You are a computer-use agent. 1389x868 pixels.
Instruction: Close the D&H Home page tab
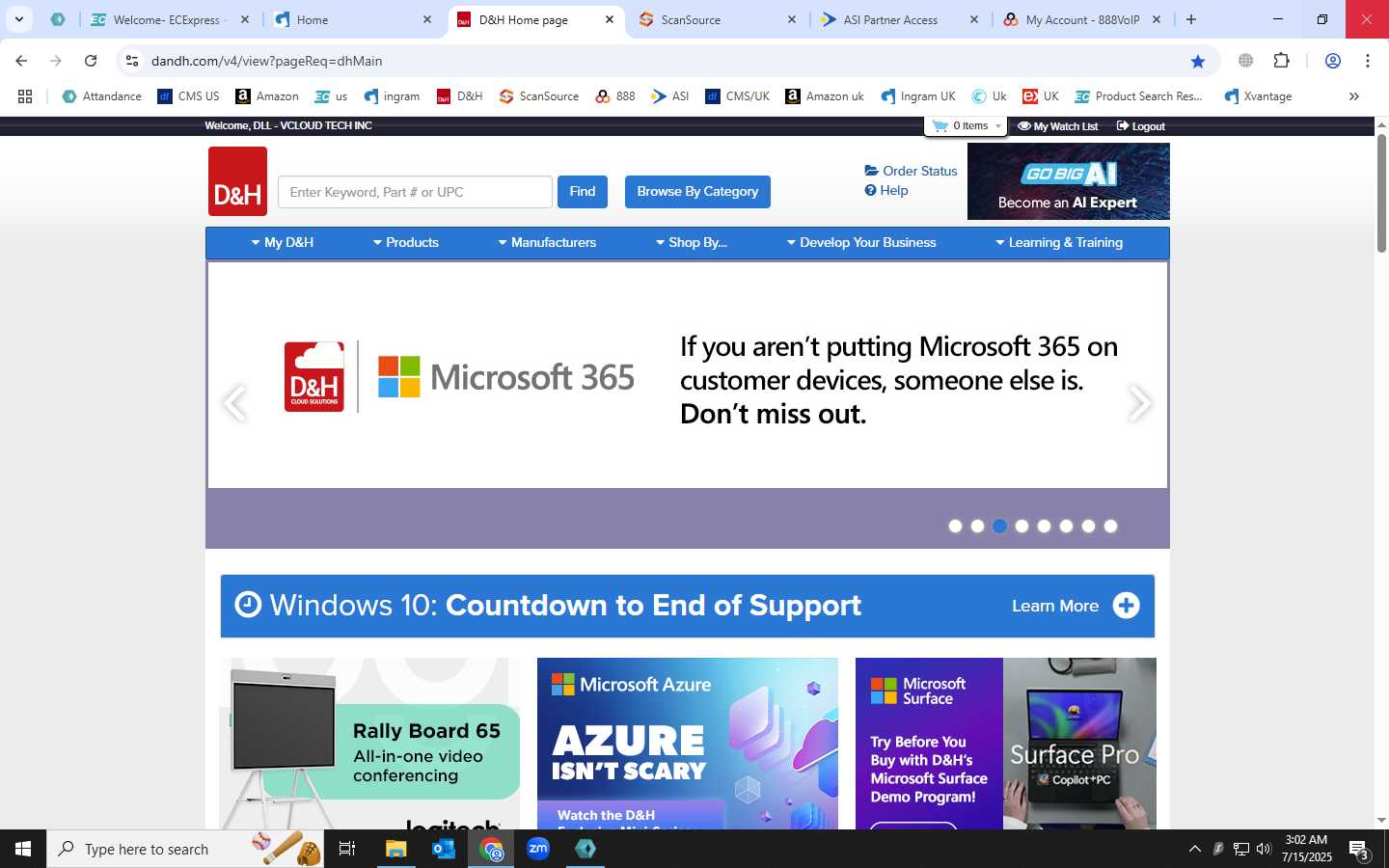point(609,19)
